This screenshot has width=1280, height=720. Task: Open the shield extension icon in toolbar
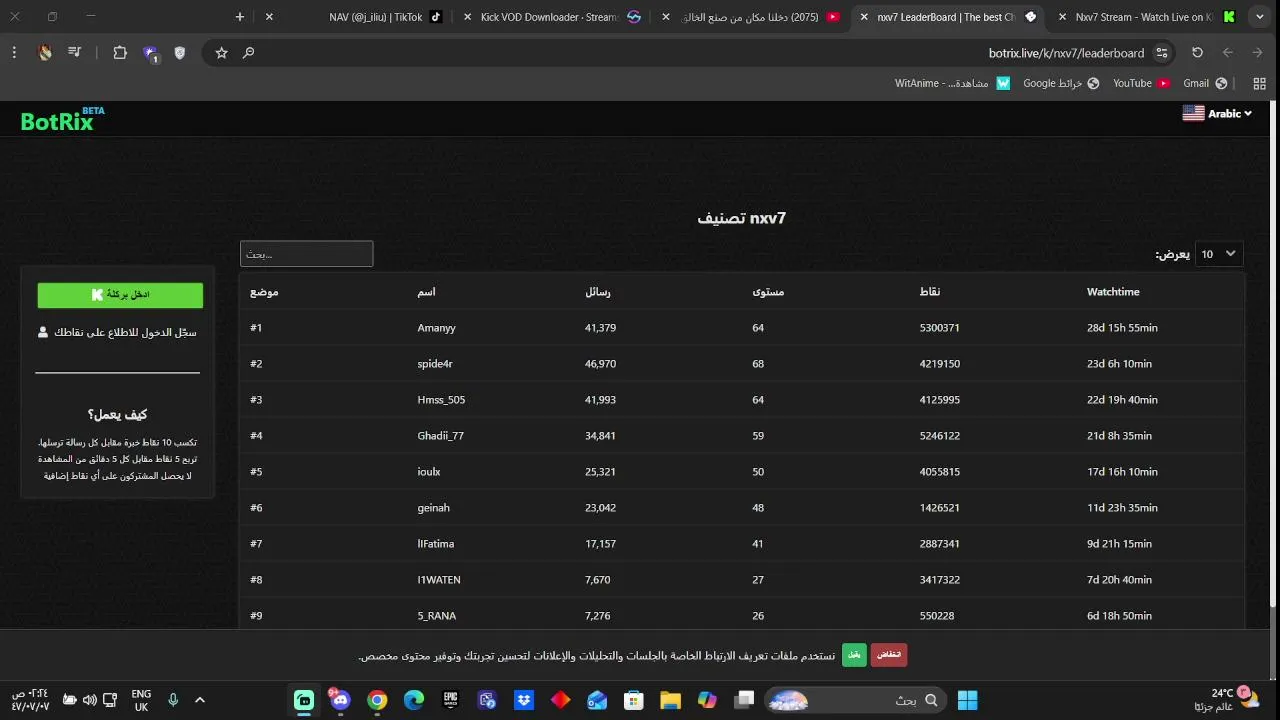pyautogui.click(x=180, y=53)
